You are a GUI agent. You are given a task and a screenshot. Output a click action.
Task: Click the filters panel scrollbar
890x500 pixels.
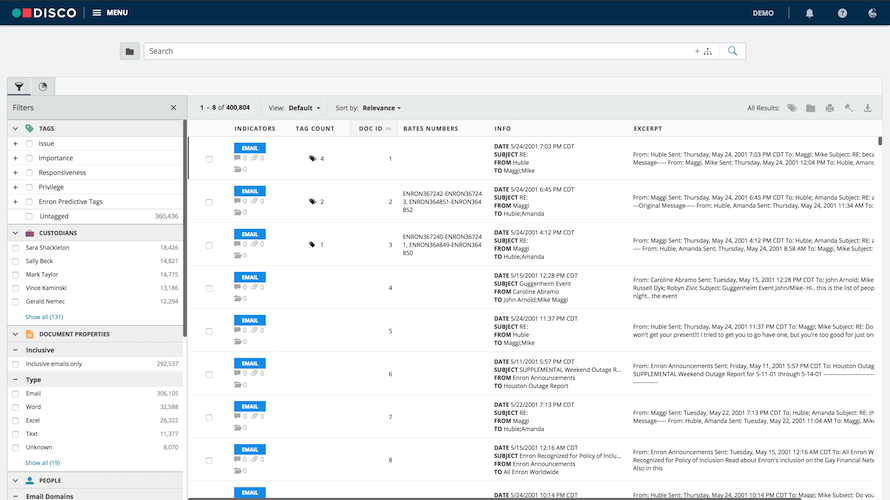(x=185, y=228)
